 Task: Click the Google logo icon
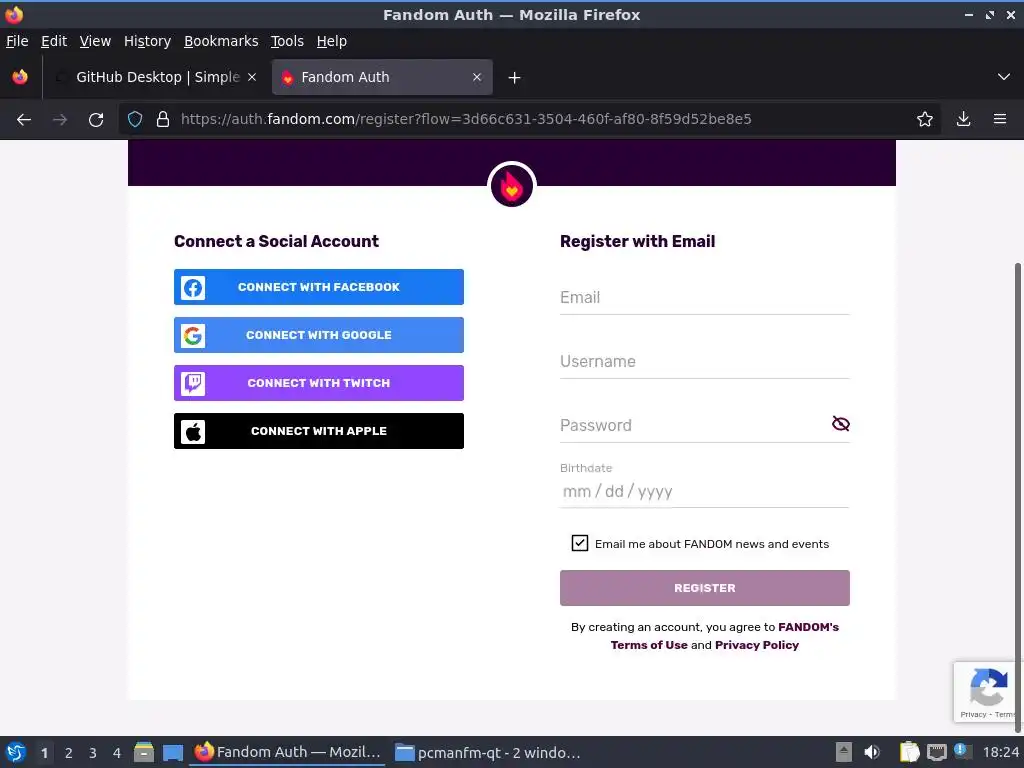coord(193,336)
